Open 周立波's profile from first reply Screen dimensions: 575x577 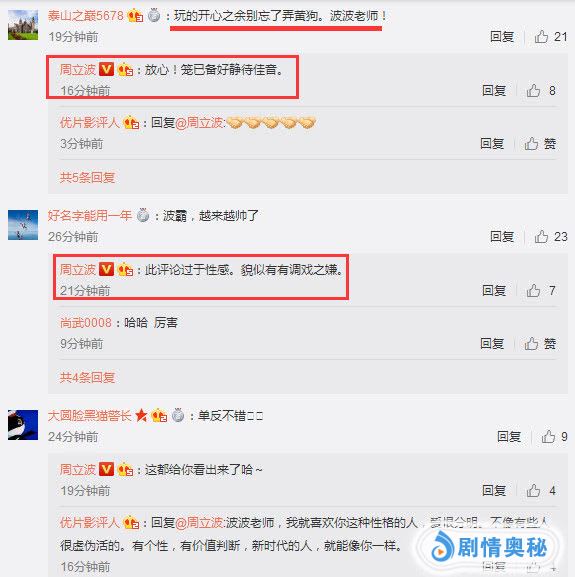click(78, 69)
